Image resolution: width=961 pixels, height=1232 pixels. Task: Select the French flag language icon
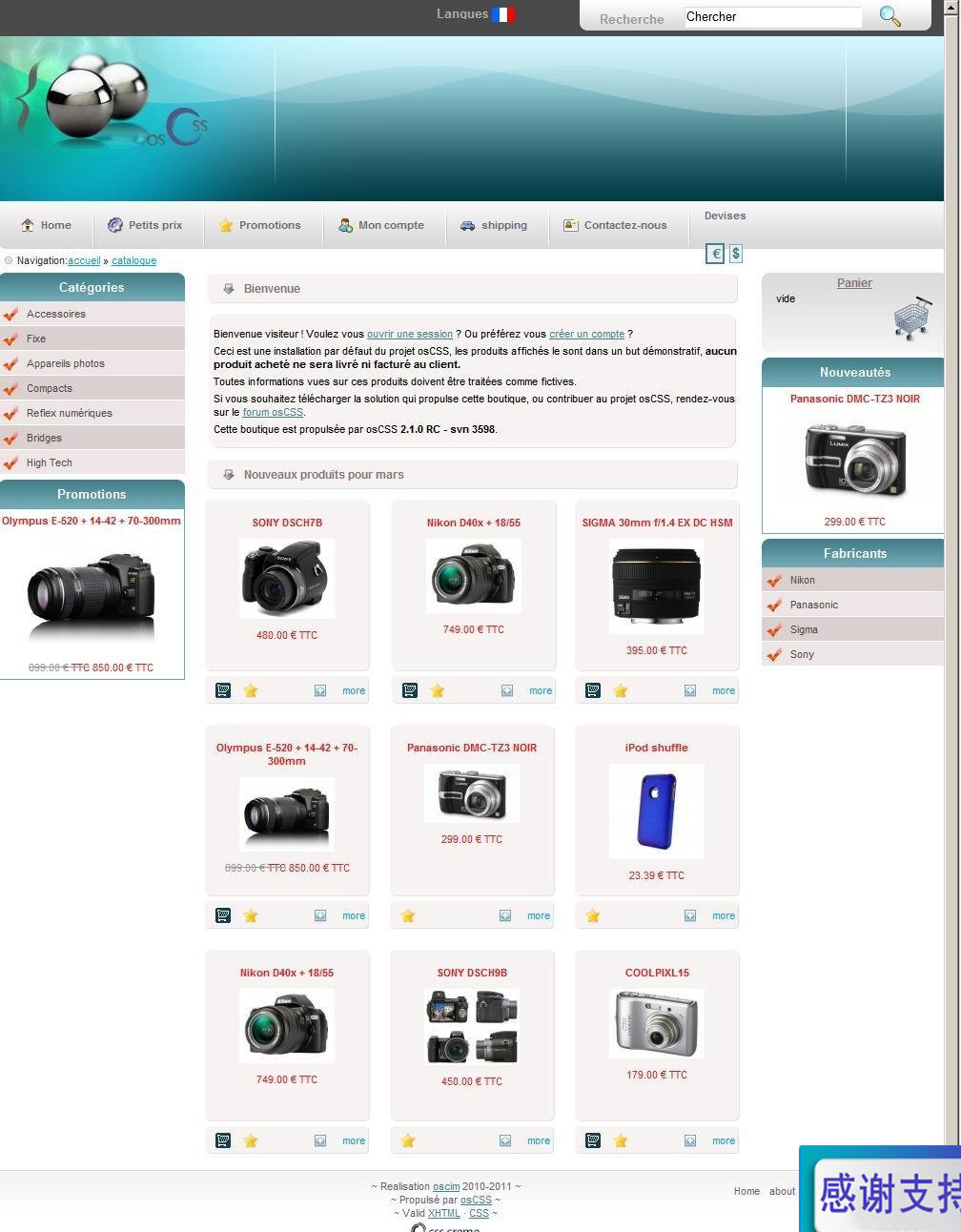(x=503, y=14)
